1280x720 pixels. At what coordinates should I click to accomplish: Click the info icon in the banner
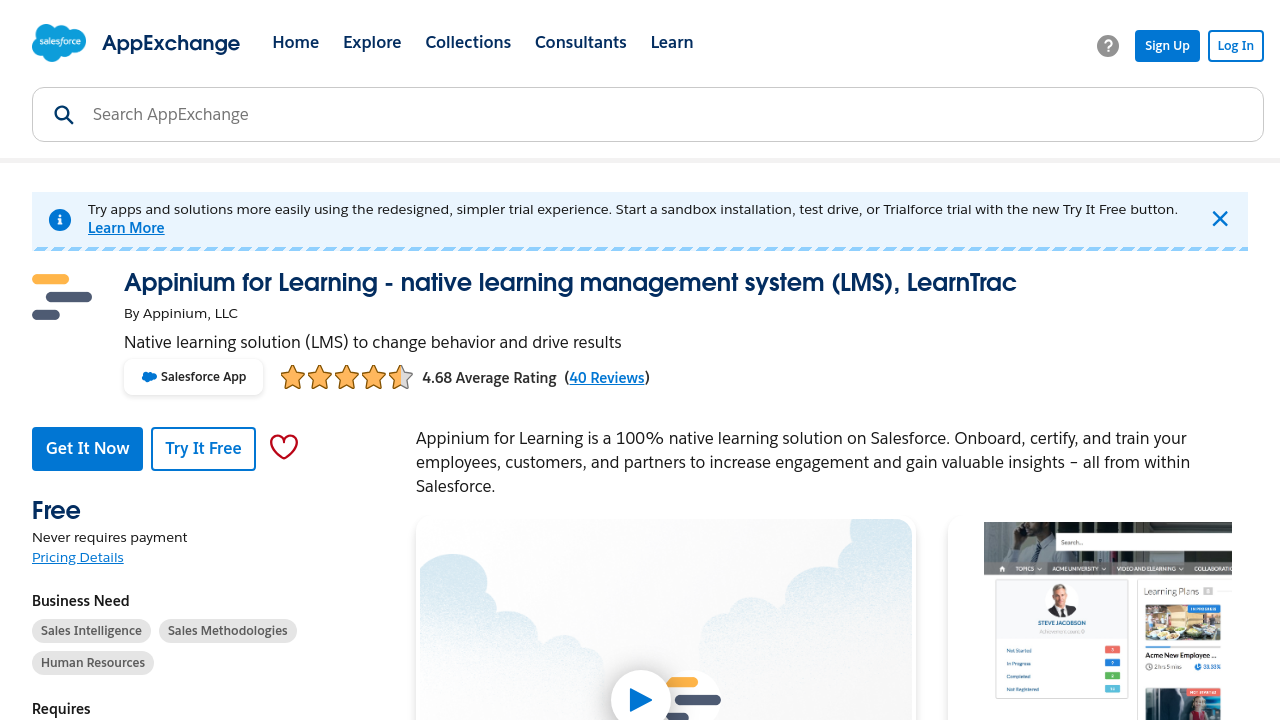click(60, 219)
